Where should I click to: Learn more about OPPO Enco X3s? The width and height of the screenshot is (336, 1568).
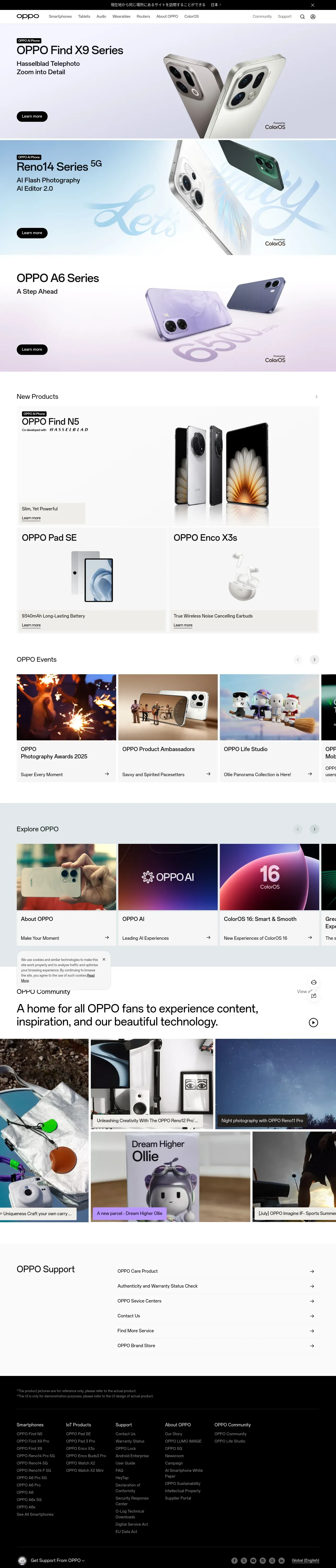click(183, 625)
